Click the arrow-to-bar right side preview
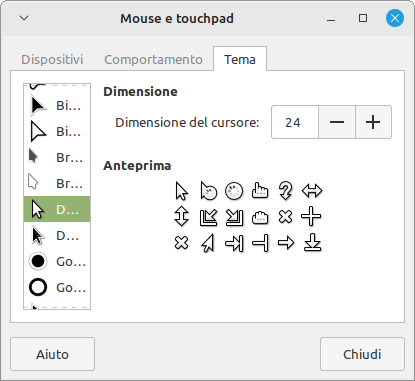This screenshot has height=381, width=415. point(234,243)
